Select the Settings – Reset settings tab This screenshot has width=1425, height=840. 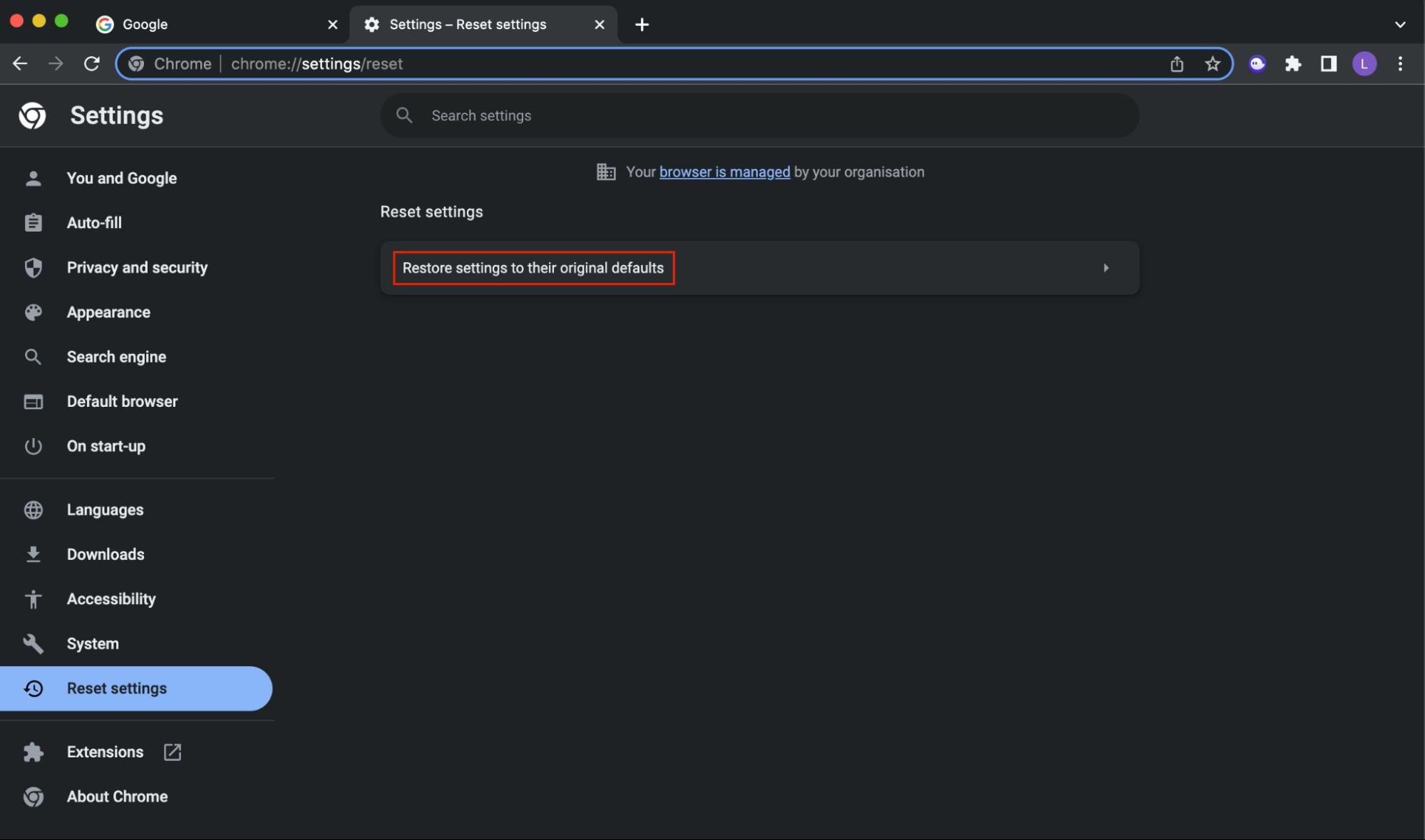483,24
